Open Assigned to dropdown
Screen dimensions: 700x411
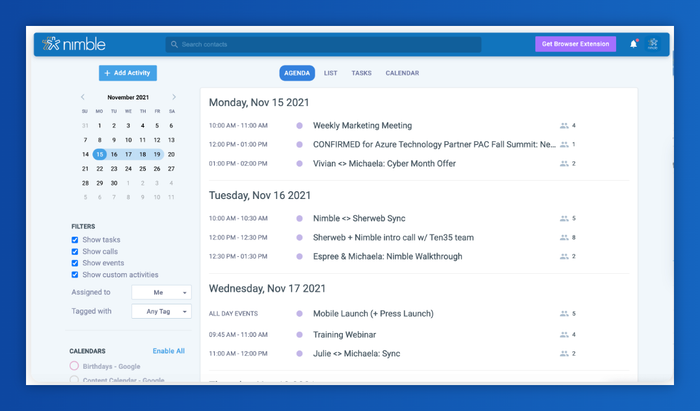point(162,292)
